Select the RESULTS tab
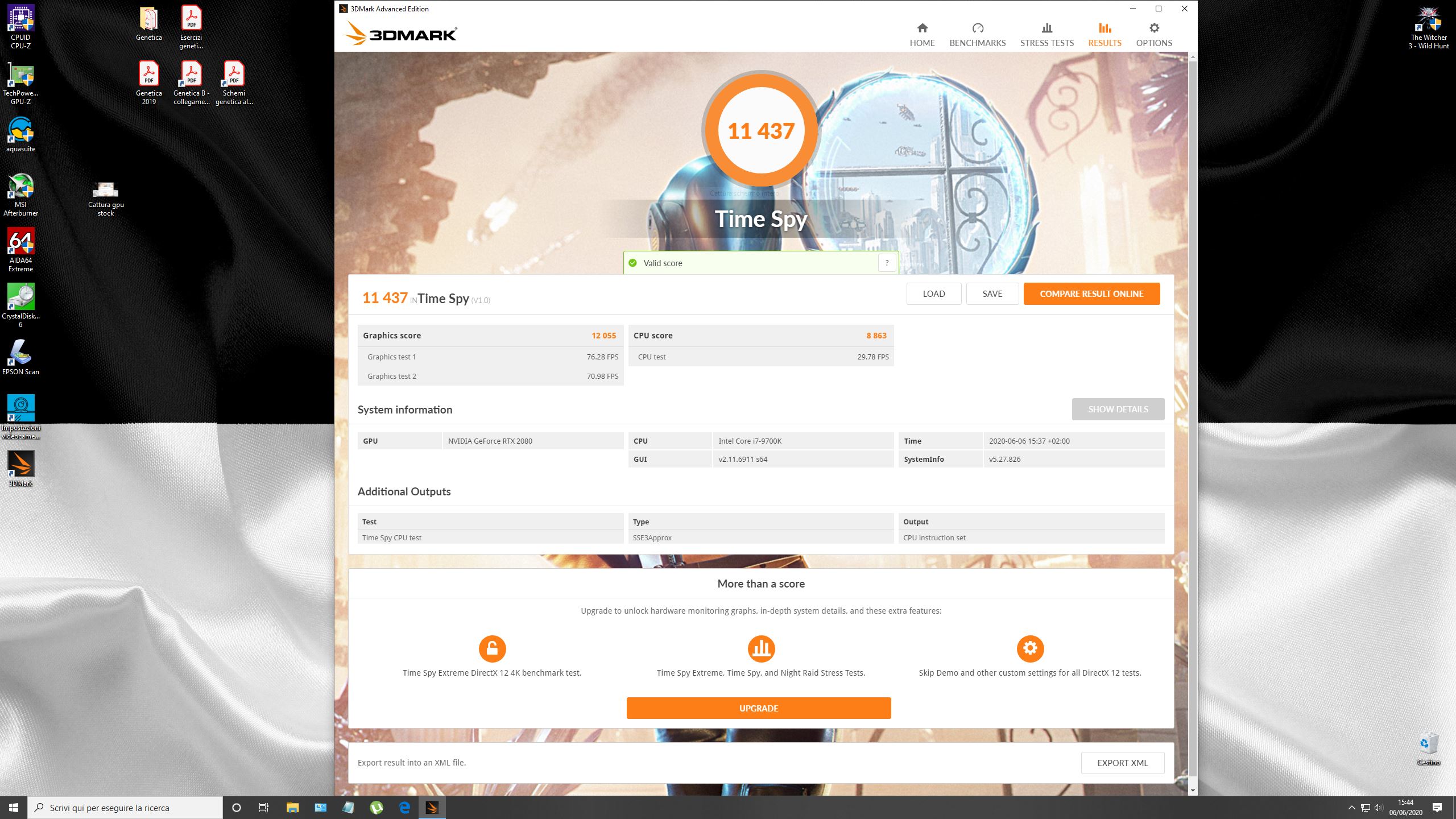The height and width of the screenshot is (819, 1456). coord(1105,35)
